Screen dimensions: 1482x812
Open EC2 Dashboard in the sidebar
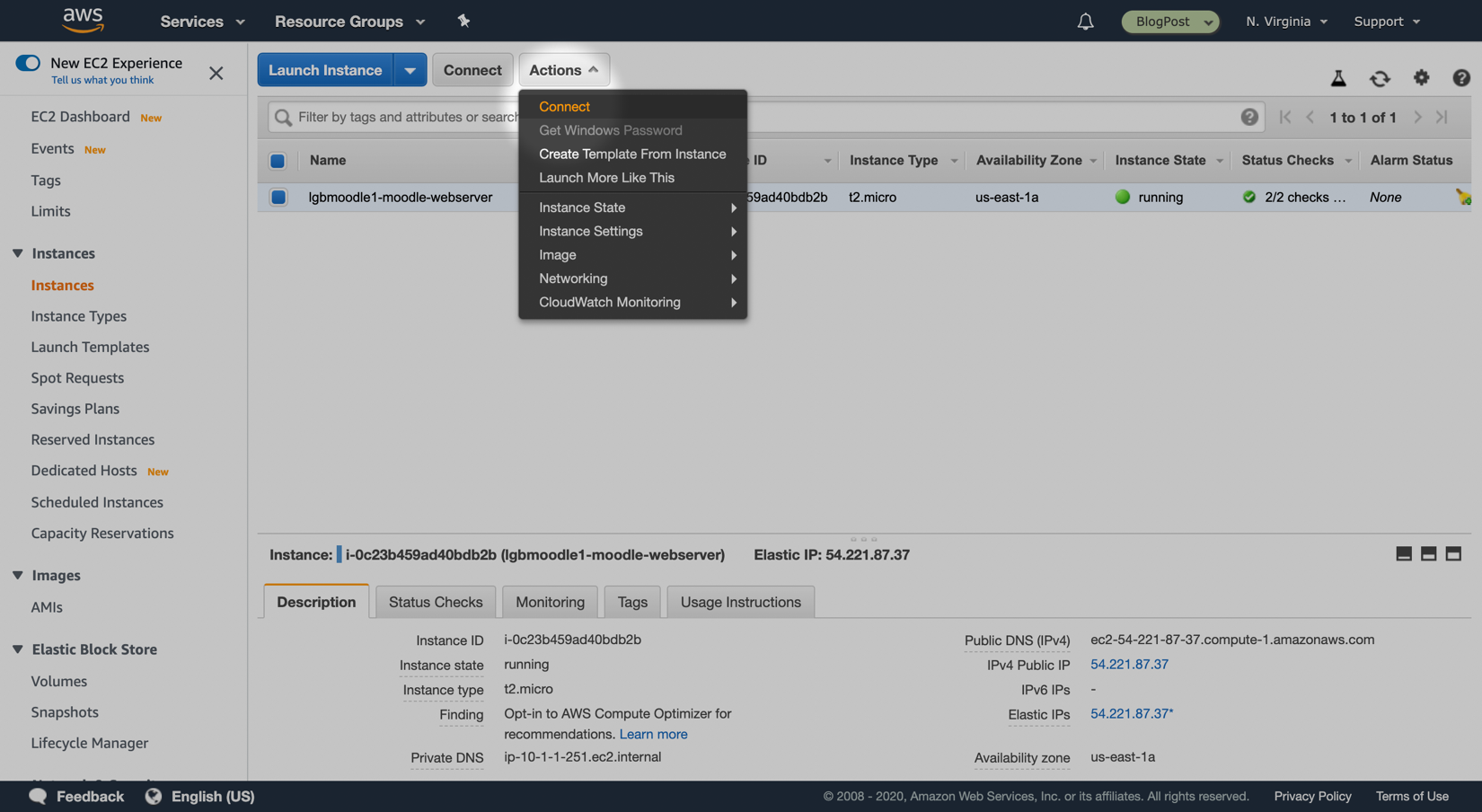[x=81, y=117]
